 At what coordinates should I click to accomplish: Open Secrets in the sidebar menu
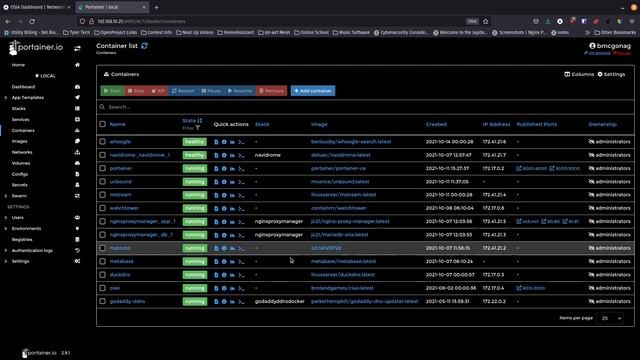(20, 185)
